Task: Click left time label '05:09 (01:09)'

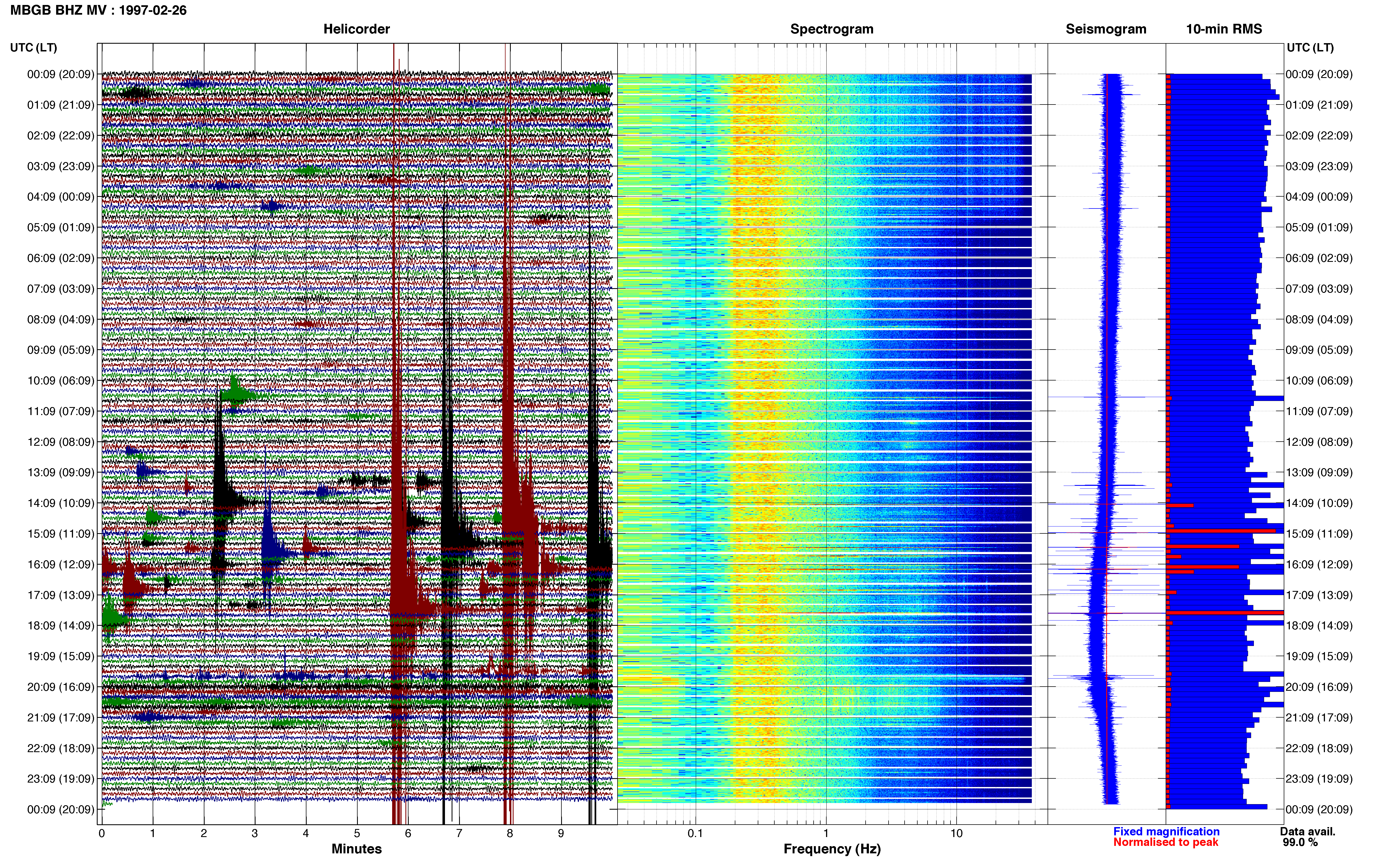Action: (x=61, y=227)
